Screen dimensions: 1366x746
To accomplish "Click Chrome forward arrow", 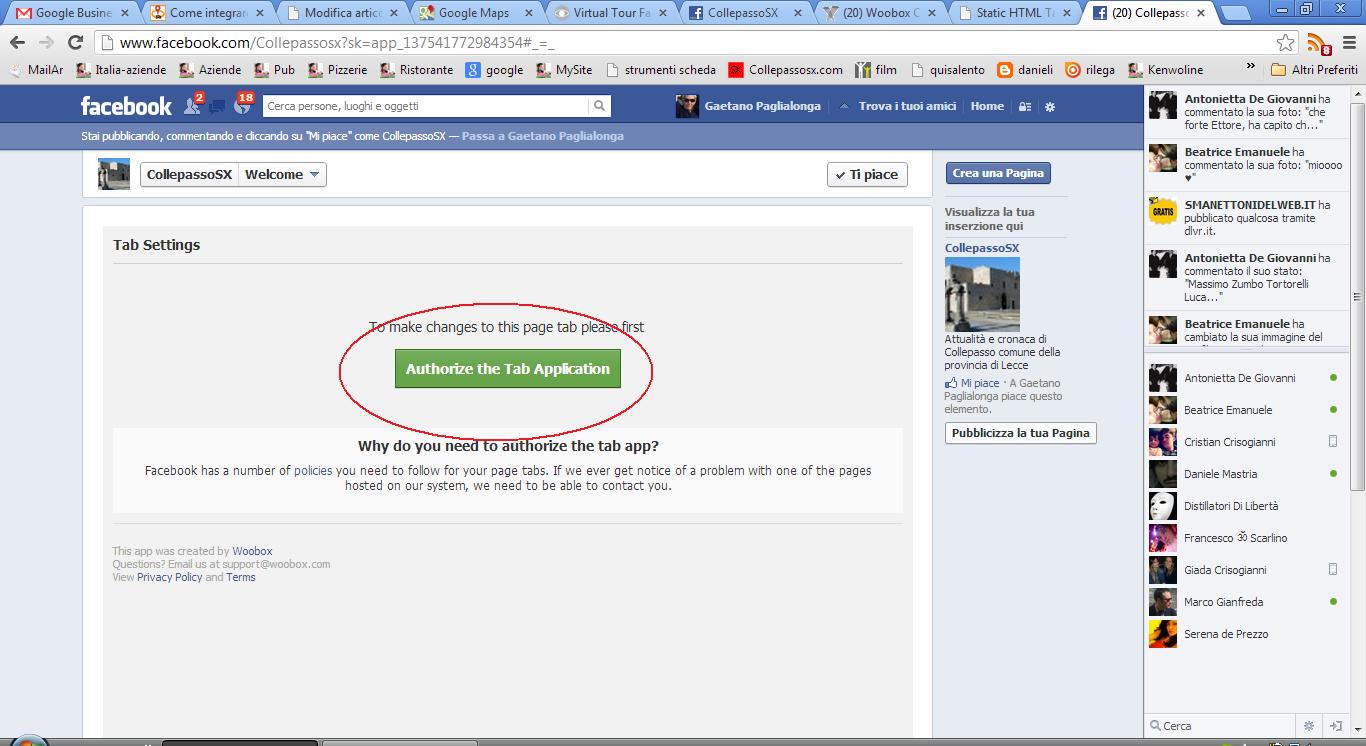I will (x=46, y=43).
